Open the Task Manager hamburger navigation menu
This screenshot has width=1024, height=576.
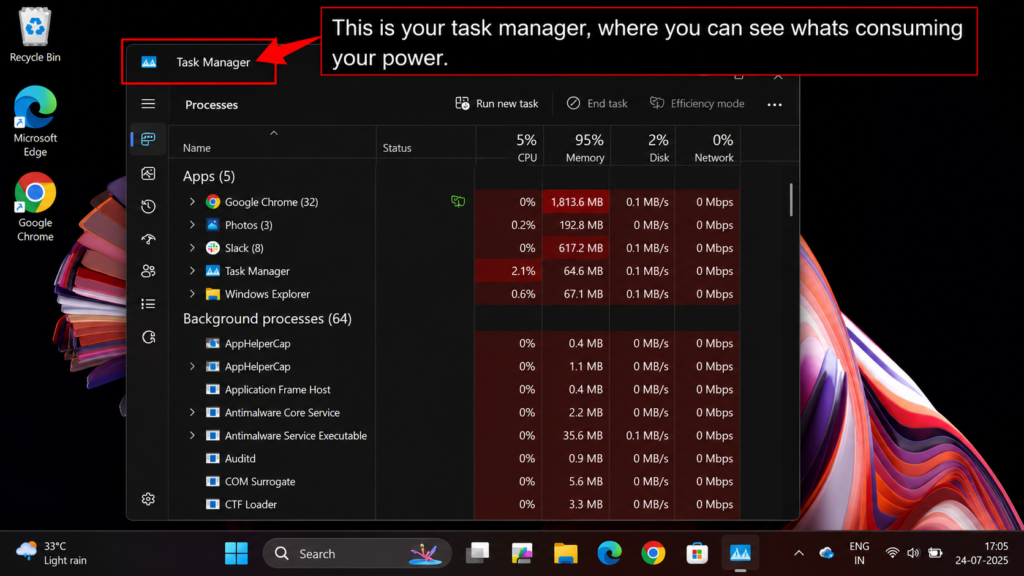148,104
